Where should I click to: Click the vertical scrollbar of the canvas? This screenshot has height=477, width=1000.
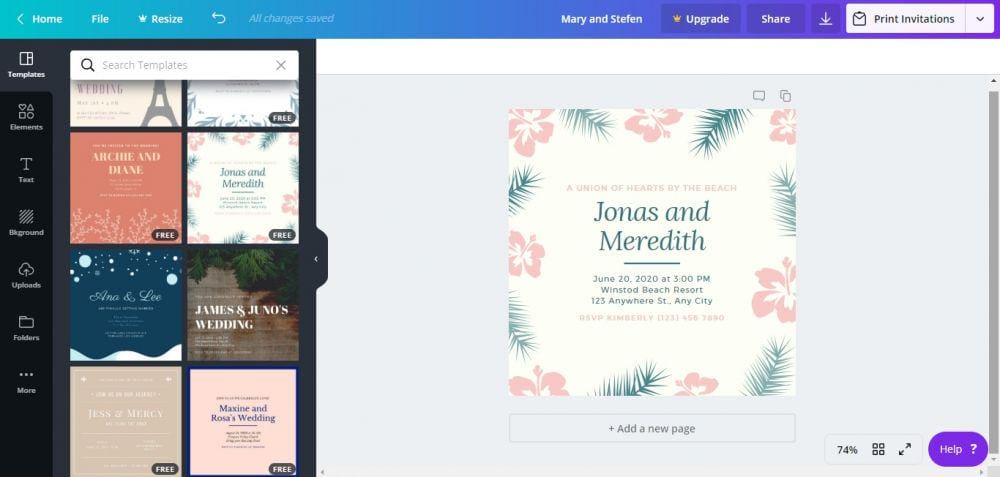click(994, 273)
